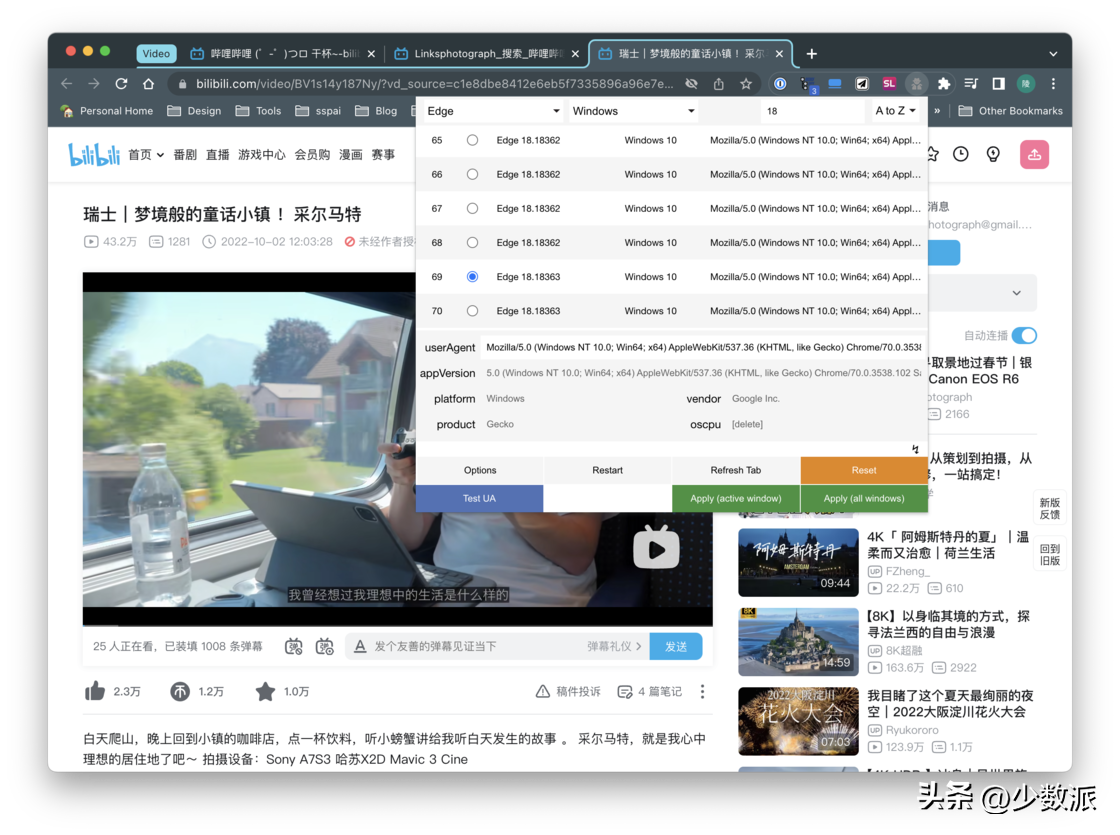
Task: Reload the page in Chrome toolbar
Action: tap(122, 84)
